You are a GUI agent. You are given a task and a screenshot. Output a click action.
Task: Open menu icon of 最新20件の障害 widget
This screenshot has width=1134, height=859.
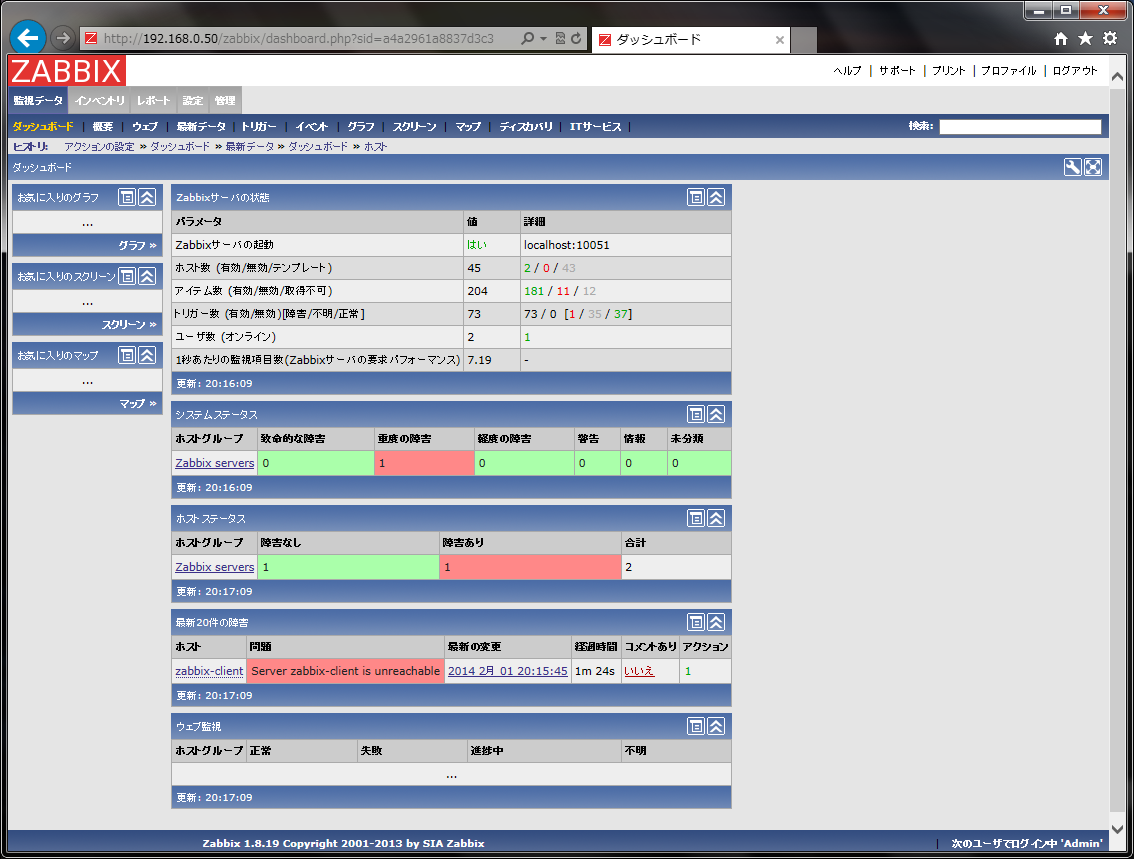point(696,622)
